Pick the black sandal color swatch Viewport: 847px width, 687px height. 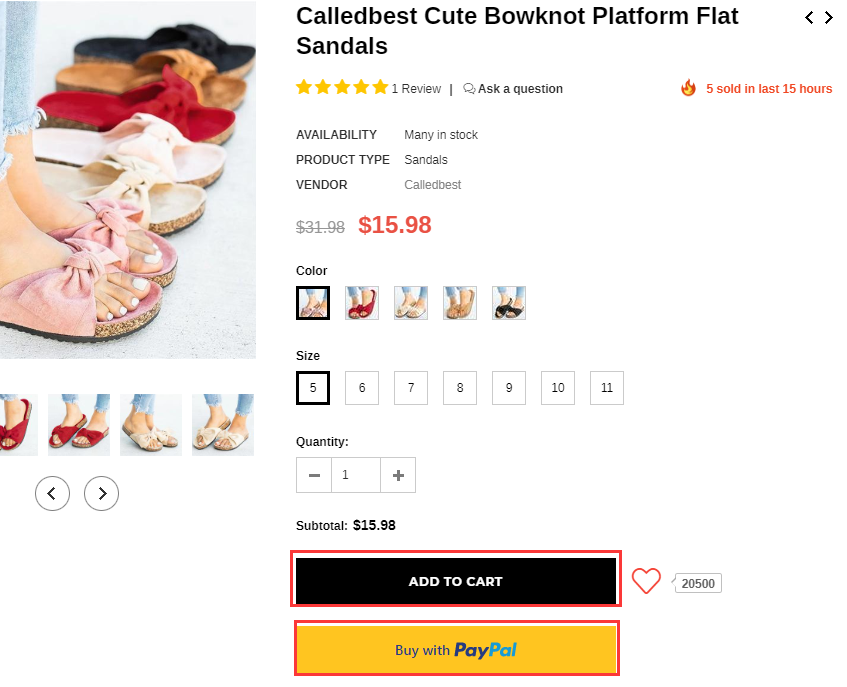click(509, 303)
